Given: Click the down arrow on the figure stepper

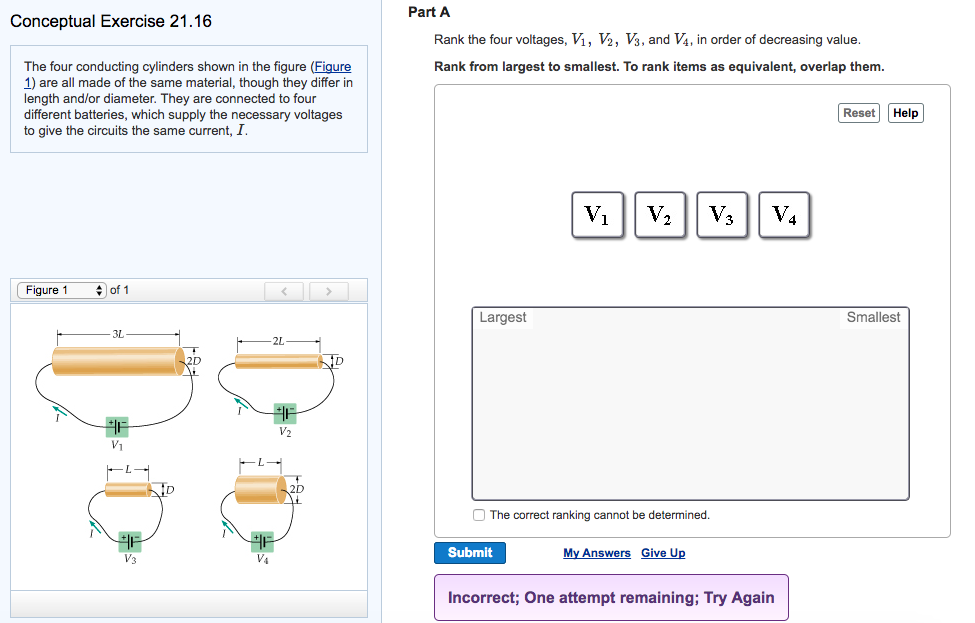Looking at the screenshot, I should point(99,292).
